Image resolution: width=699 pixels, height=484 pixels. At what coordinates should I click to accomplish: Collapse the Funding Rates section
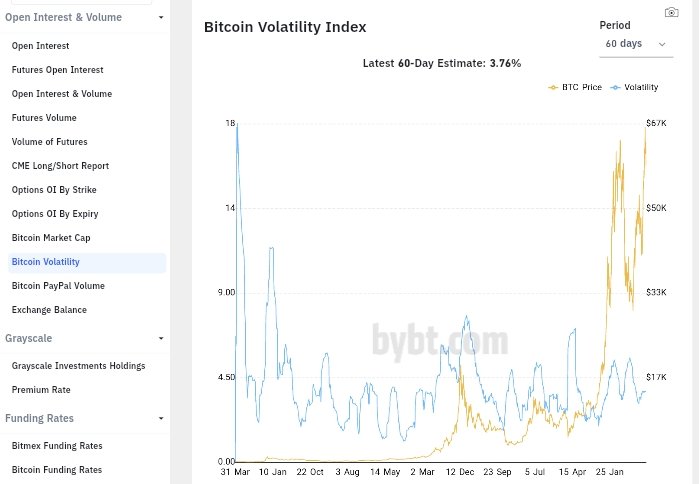(161, 418)
